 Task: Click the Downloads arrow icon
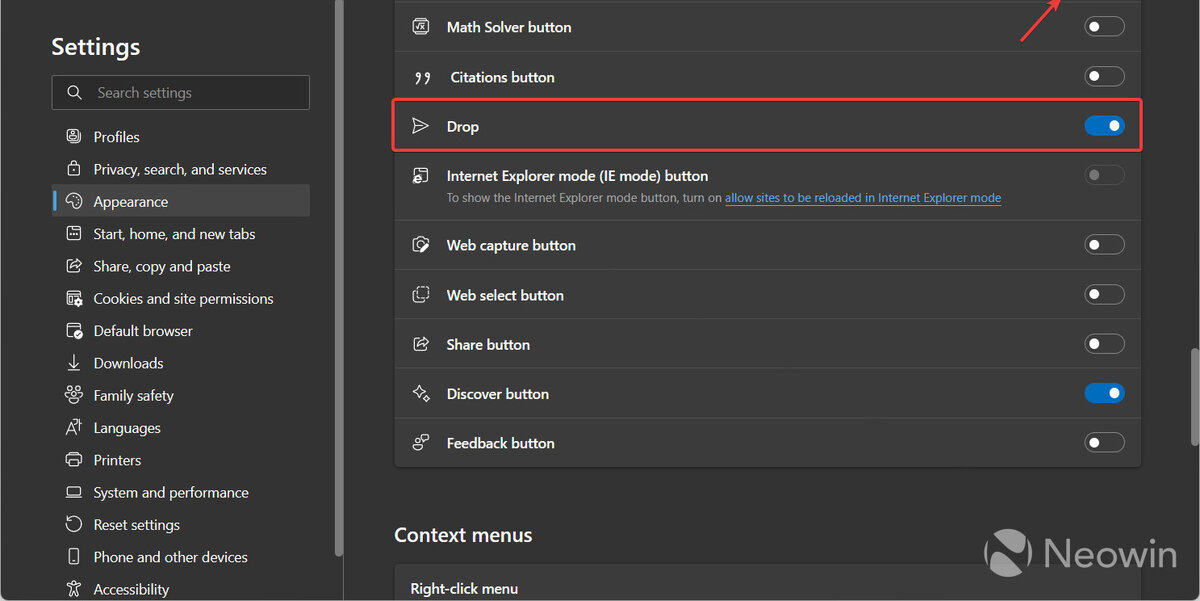click(73, 363)
